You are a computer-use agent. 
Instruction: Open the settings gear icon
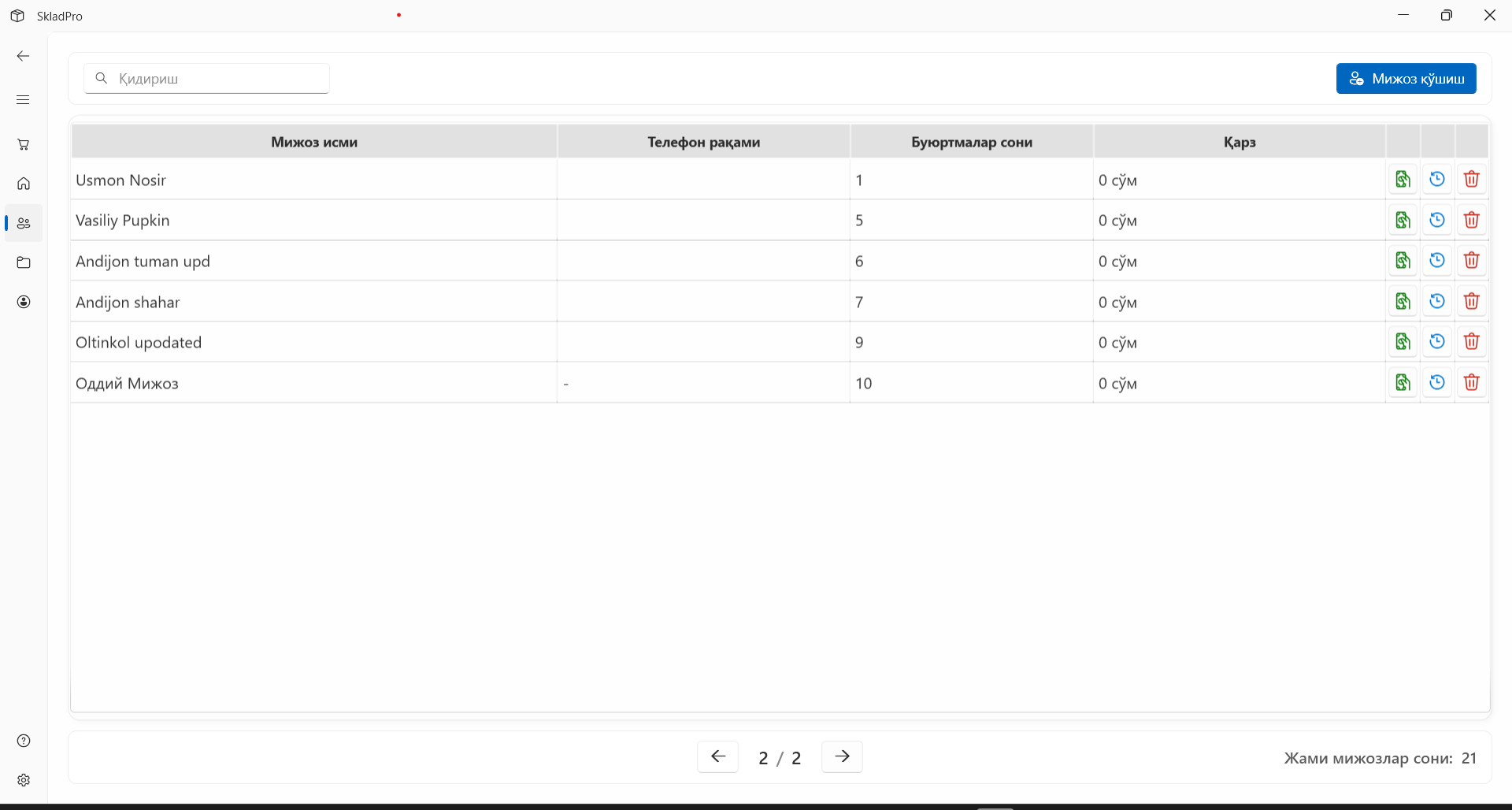tap(24, 780)
